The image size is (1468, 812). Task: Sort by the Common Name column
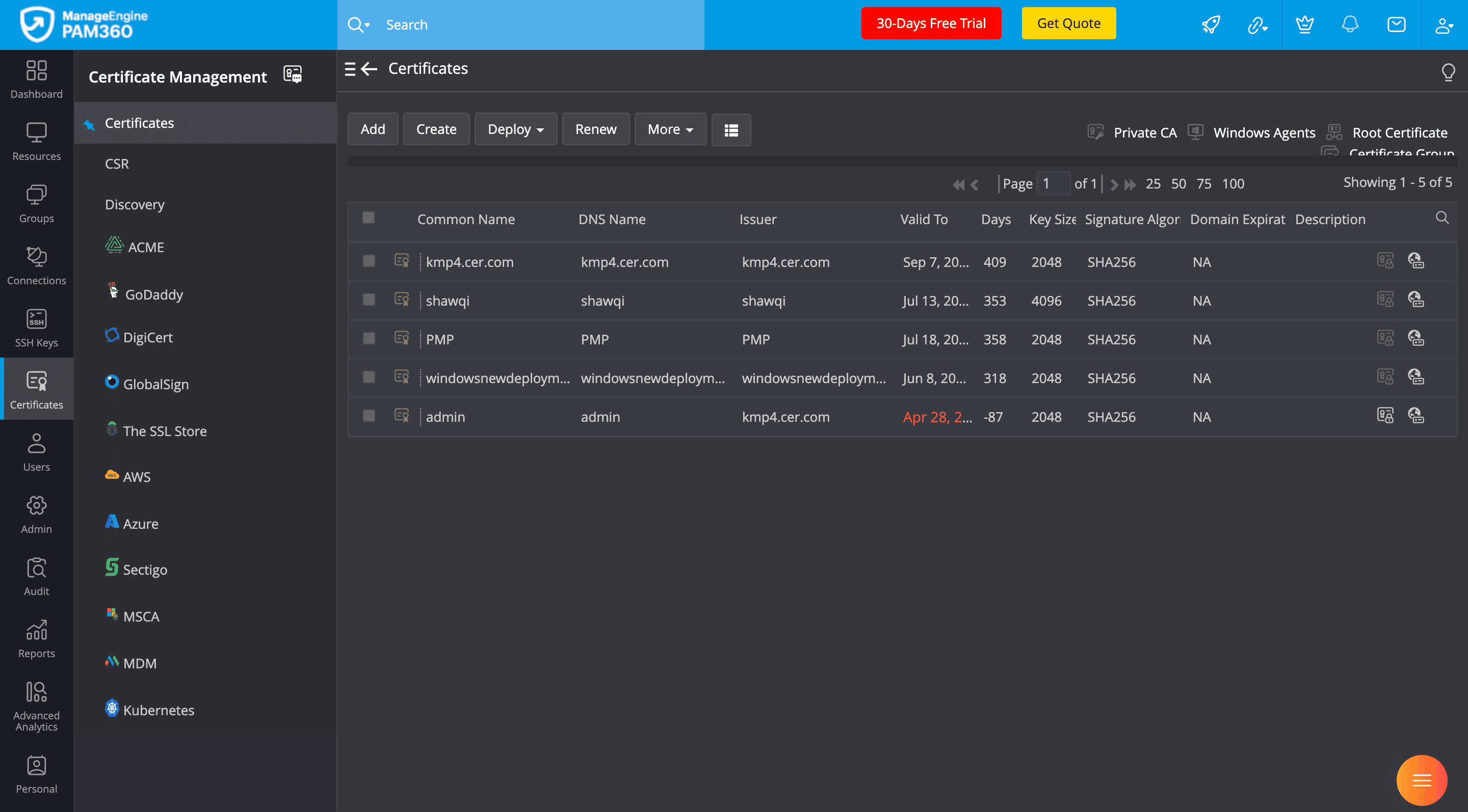pyautogui.click(x=465, y=219)
